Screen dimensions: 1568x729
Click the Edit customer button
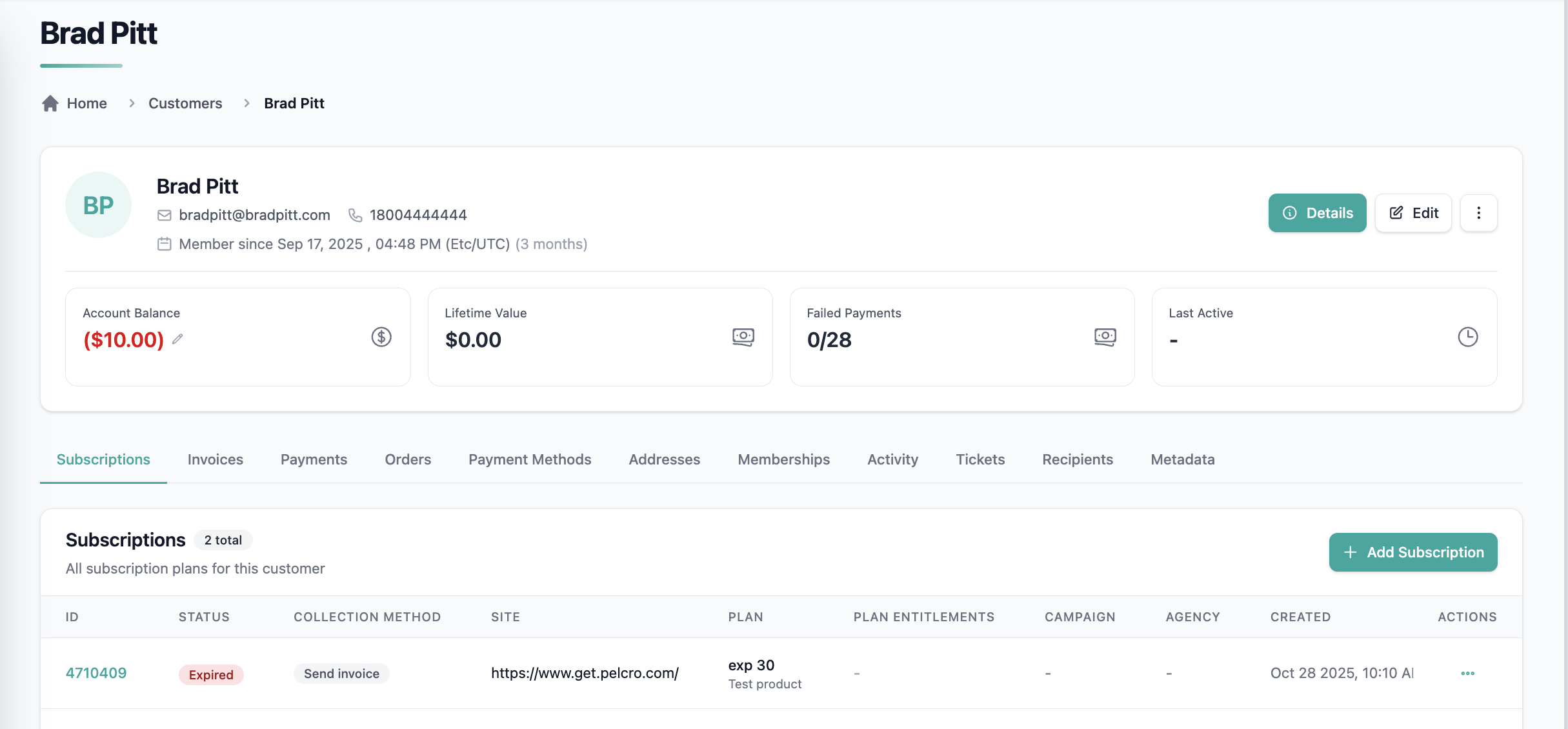tap(1413, 213)
